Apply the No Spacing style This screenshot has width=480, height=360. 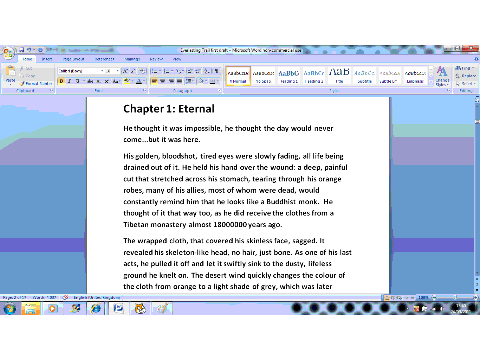click(263, 76)
